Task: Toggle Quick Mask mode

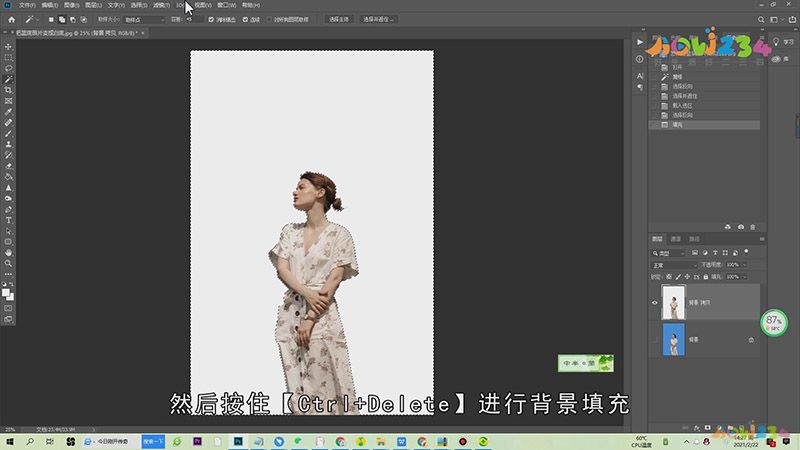Action: (8, 308)
